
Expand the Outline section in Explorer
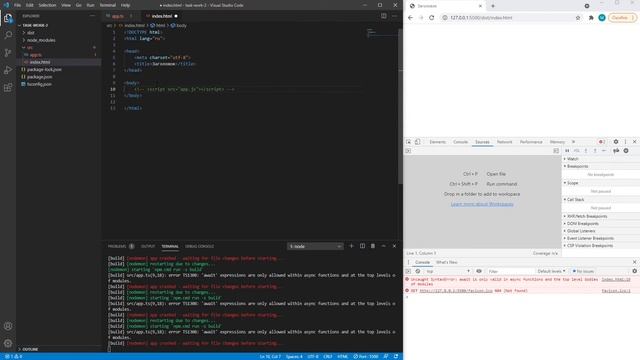(30, 349)
